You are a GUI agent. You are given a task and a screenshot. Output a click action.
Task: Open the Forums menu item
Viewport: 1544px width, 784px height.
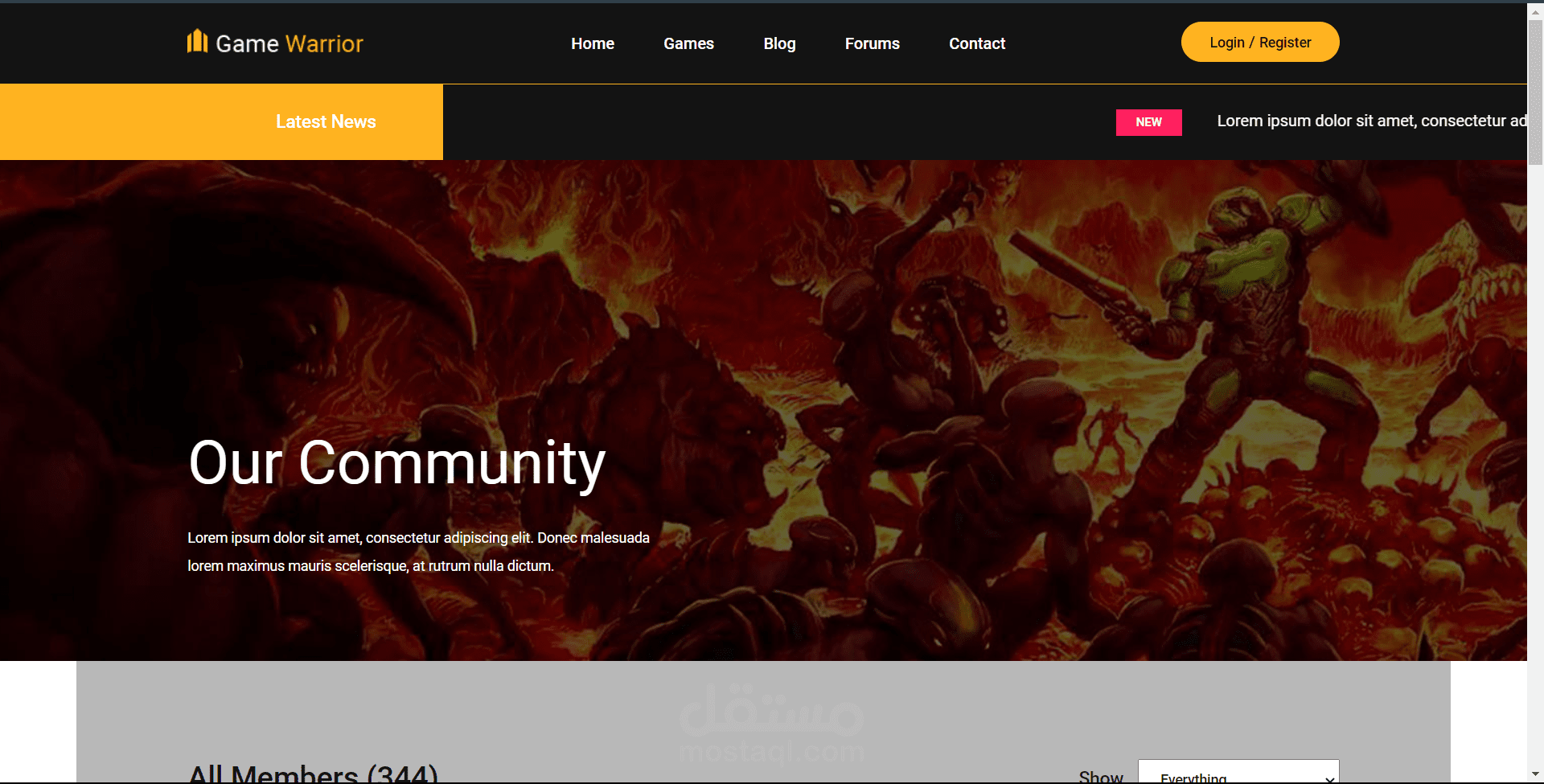(872, 43)
